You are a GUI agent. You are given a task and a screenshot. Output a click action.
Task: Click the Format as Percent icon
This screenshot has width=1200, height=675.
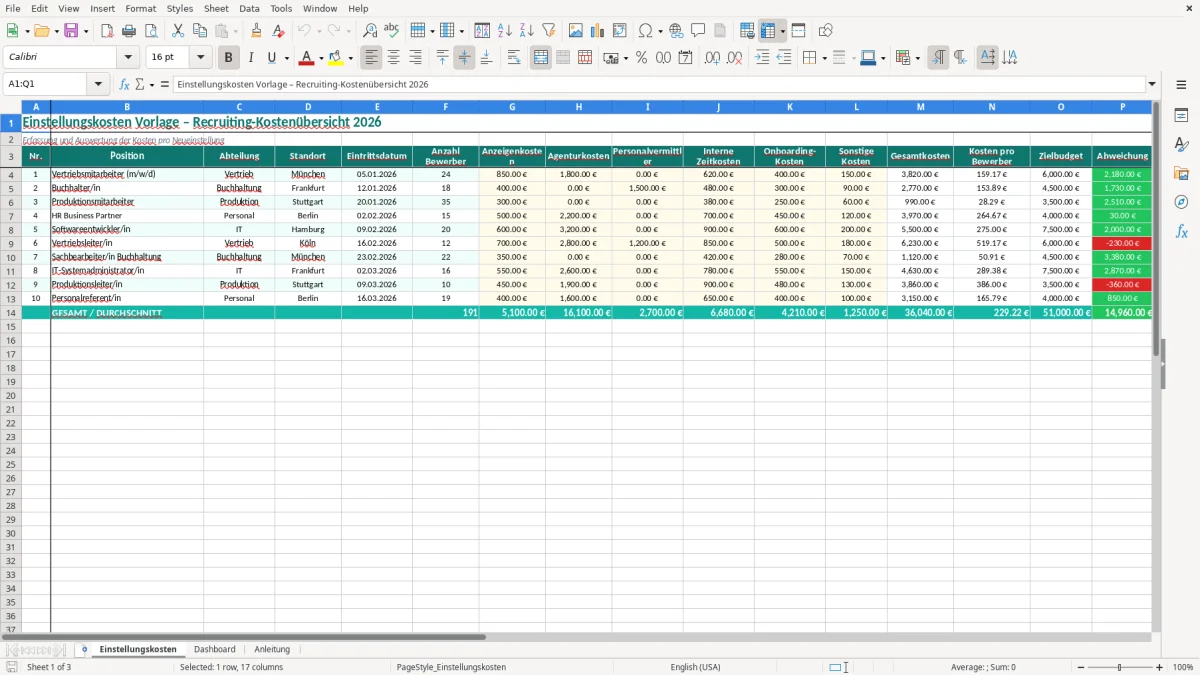(642, 58)
